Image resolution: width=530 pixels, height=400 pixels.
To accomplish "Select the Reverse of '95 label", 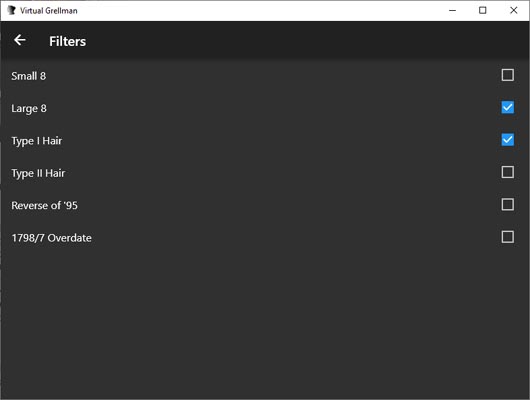I will [45, 206].
